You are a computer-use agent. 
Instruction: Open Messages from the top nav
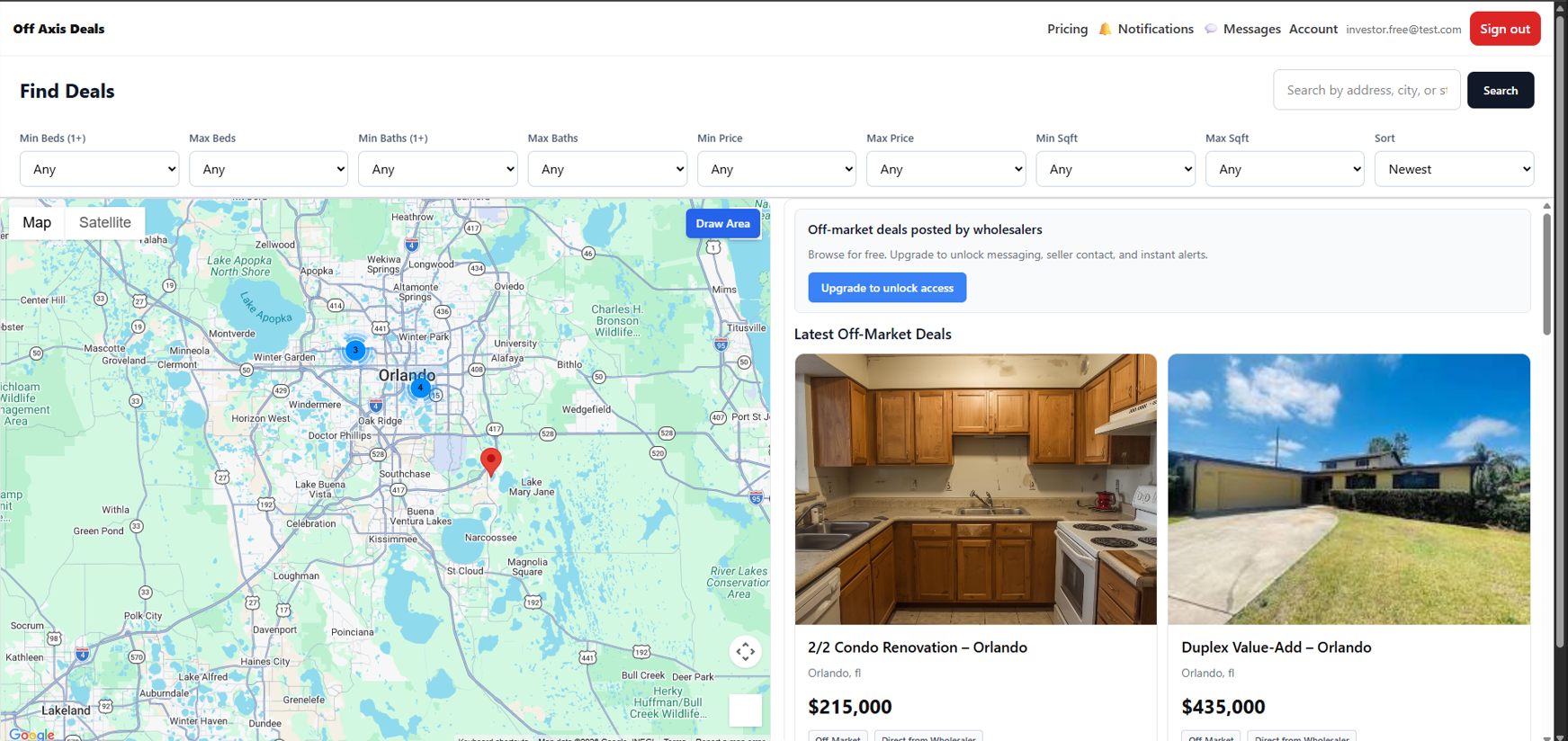(x=1251, y=29)
